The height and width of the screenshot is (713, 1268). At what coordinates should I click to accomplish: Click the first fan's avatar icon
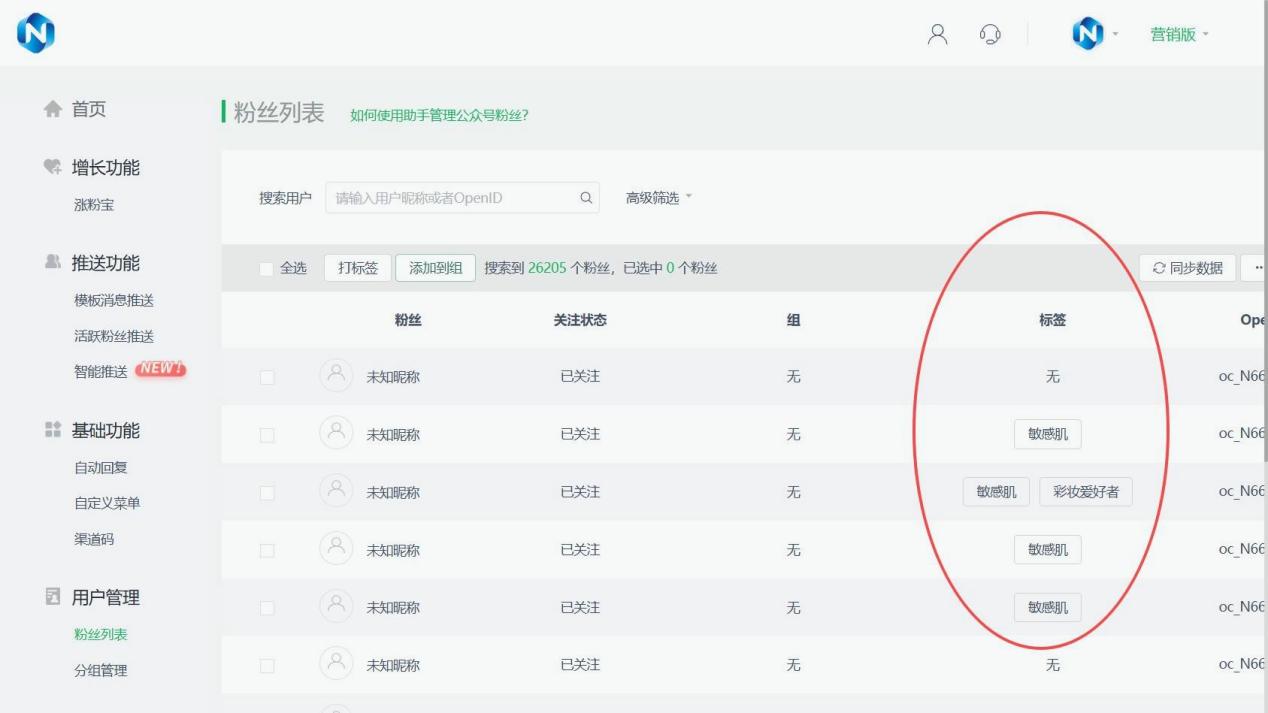point(336,377)
